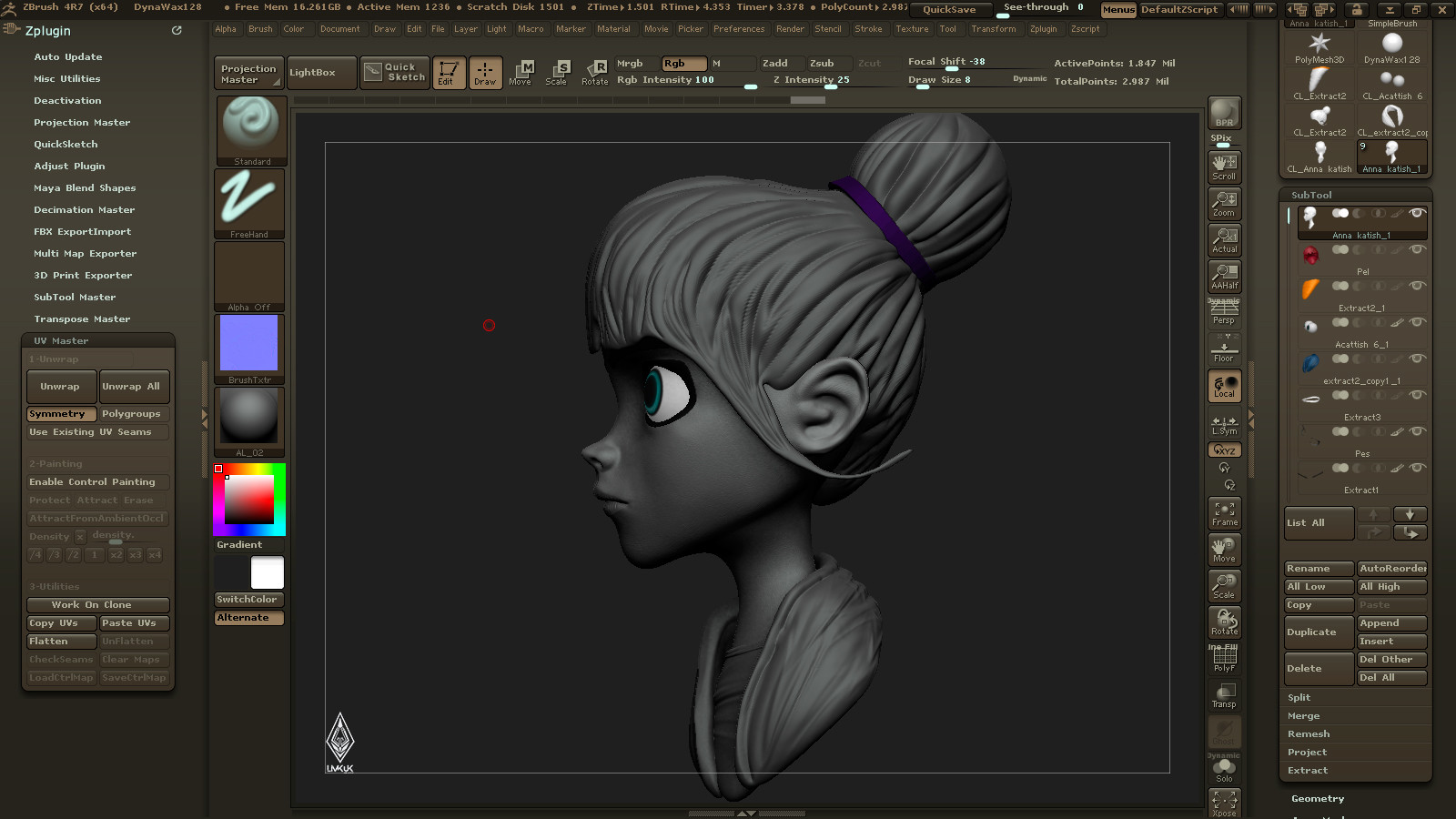
Task: Click the Duplicate subtool button
Action: point(1319,632)
